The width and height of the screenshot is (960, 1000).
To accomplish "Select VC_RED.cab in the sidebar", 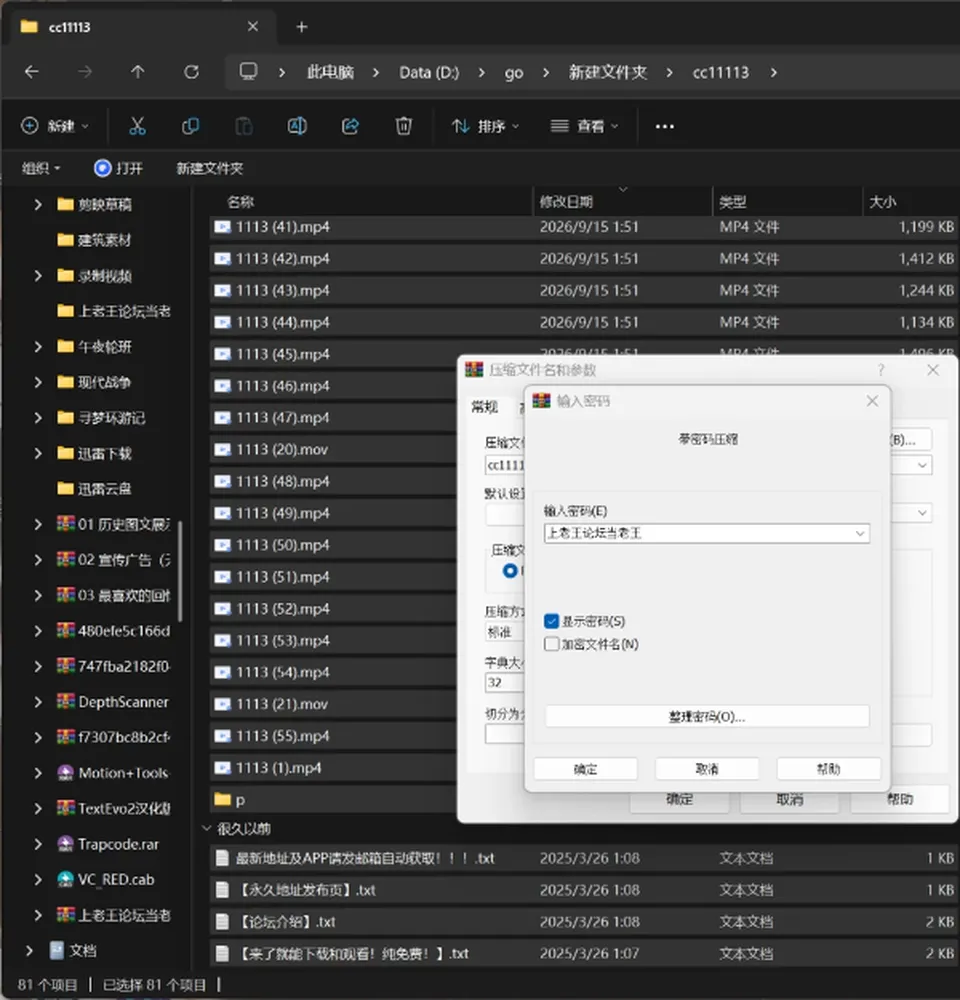I will click(116, 879).
